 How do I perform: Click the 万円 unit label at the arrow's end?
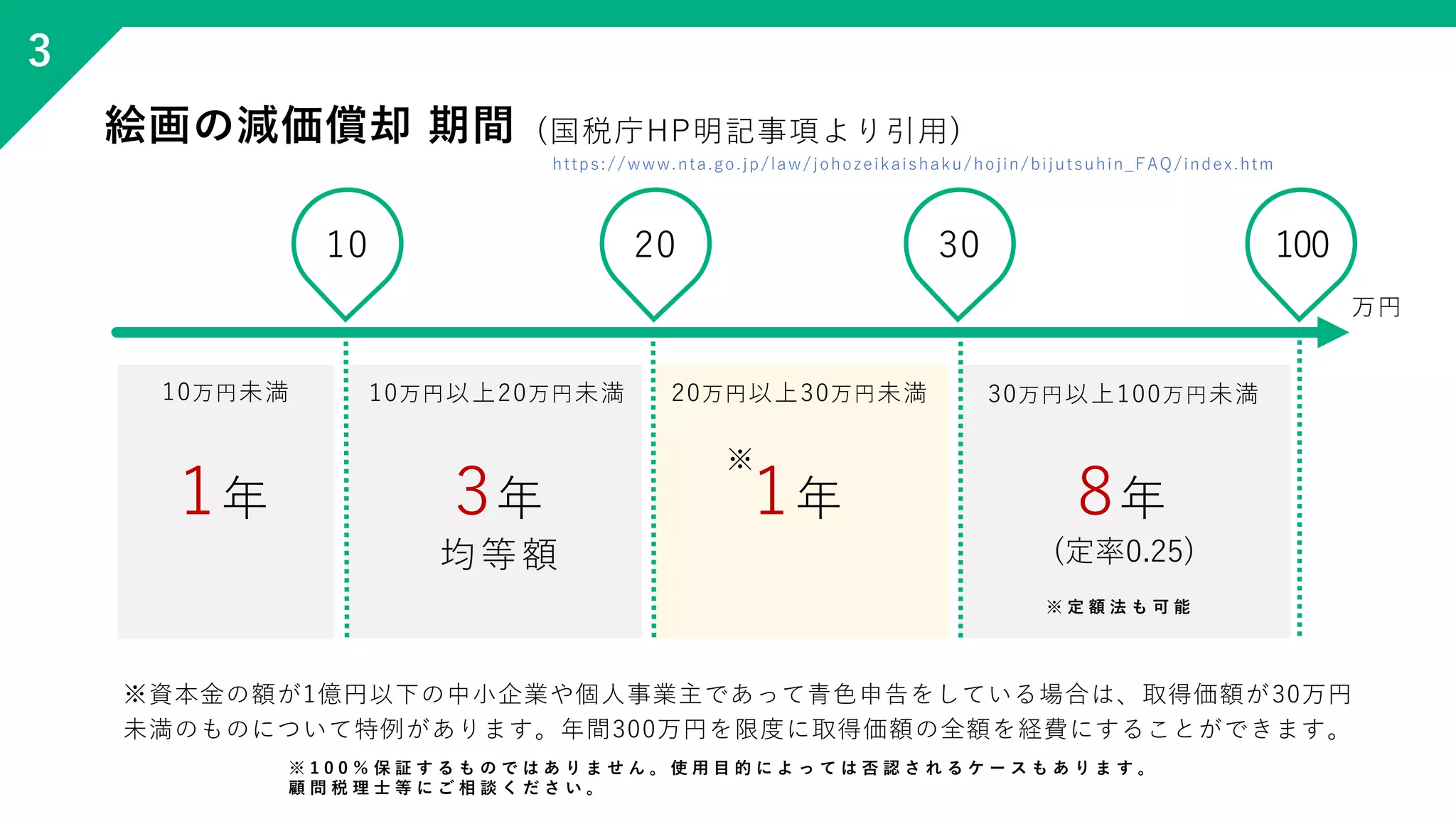1376,307
